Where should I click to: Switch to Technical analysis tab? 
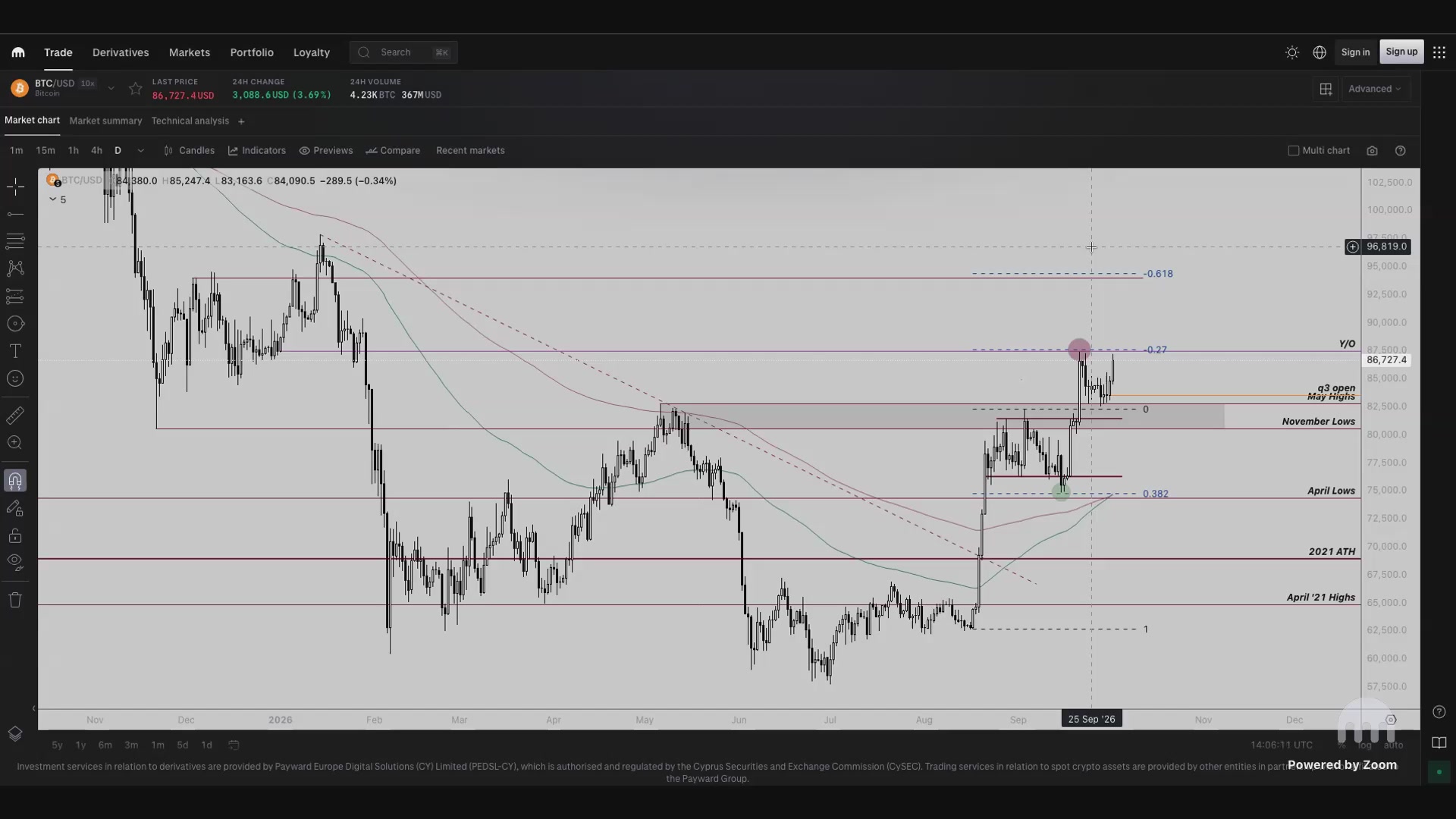coord(190,121)
